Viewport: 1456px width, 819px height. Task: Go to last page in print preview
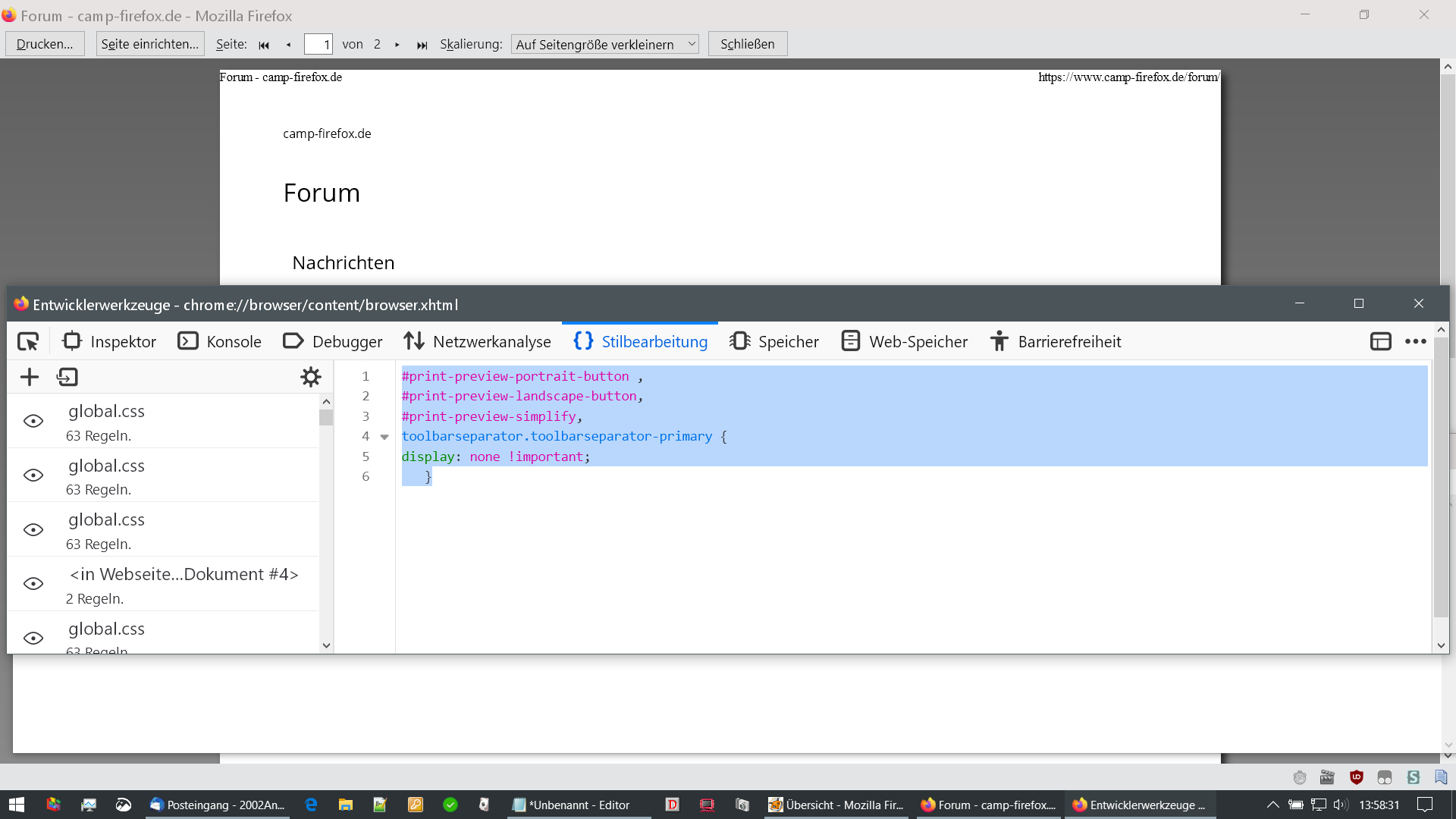tap(422, 45)
